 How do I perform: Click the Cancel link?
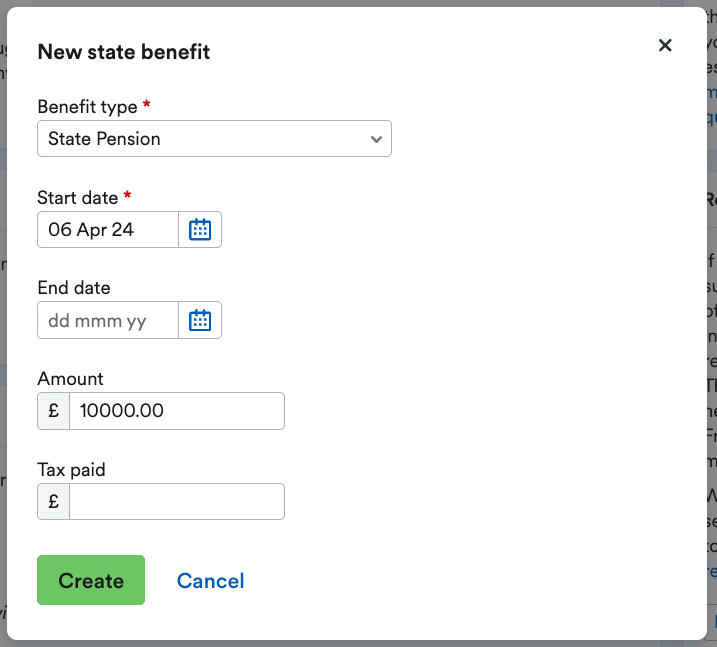pos(210,581)
